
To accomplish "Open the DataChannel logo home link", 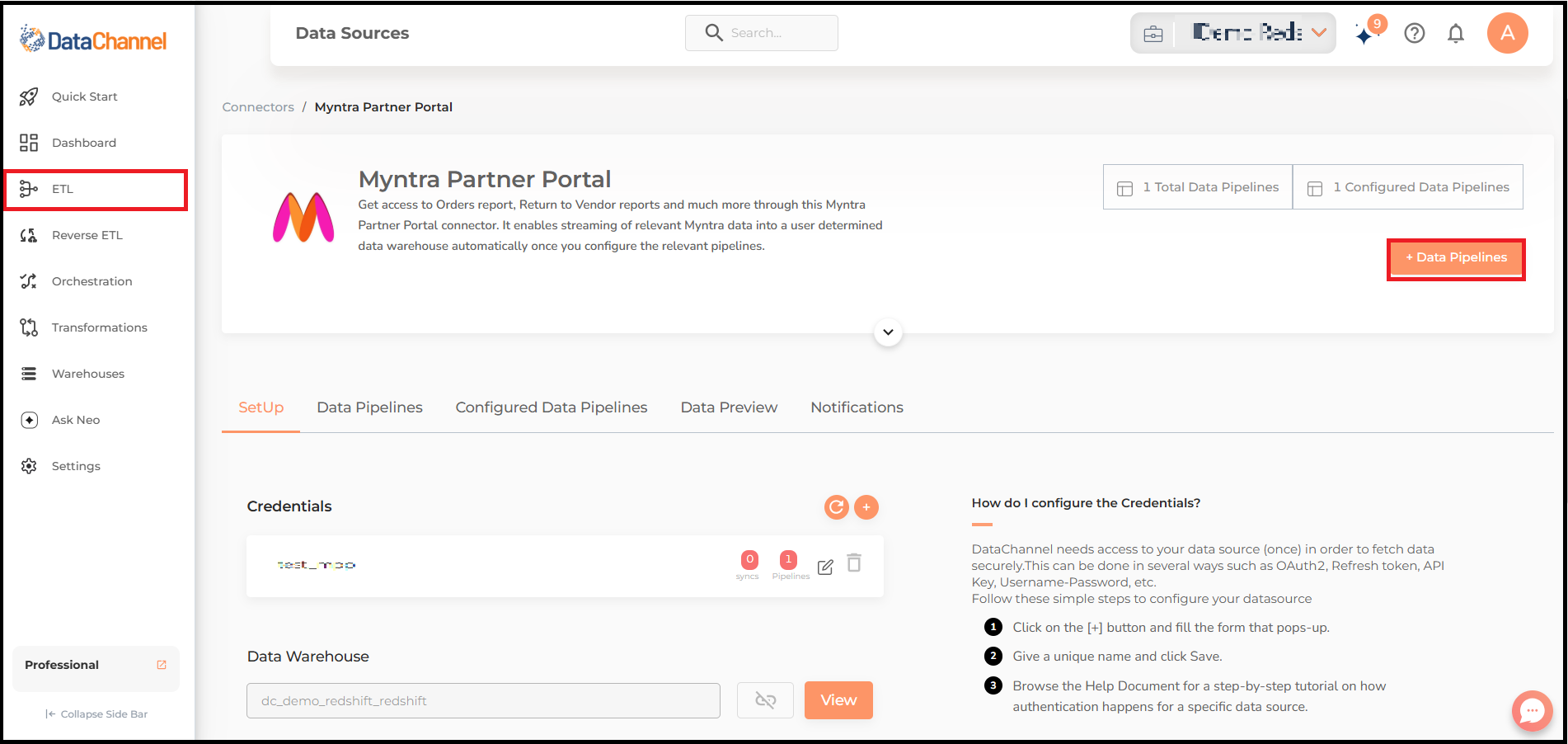I will click(x=93, y=40).
